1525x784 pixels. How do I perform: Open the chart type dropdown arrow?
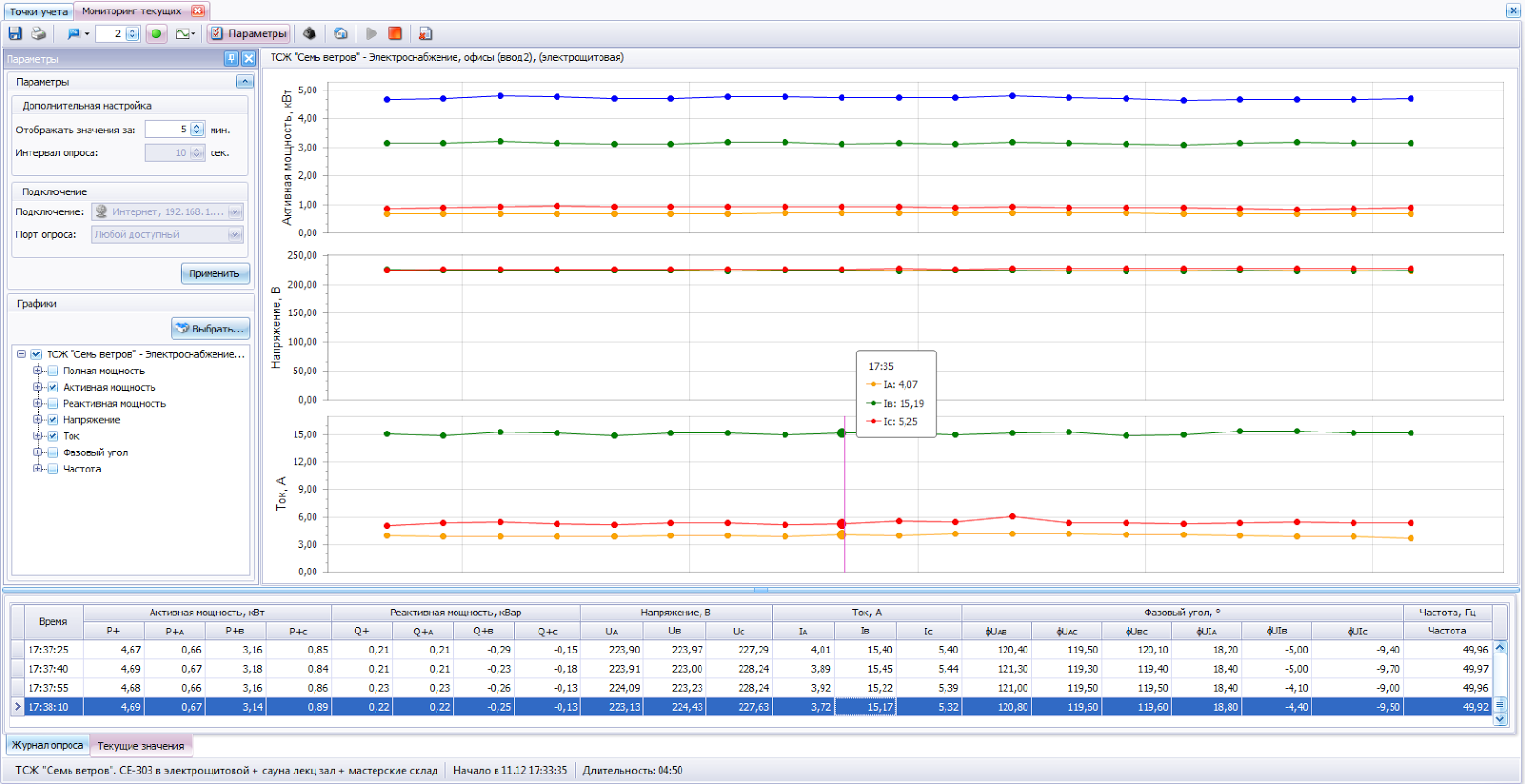(x=193, y=34)
